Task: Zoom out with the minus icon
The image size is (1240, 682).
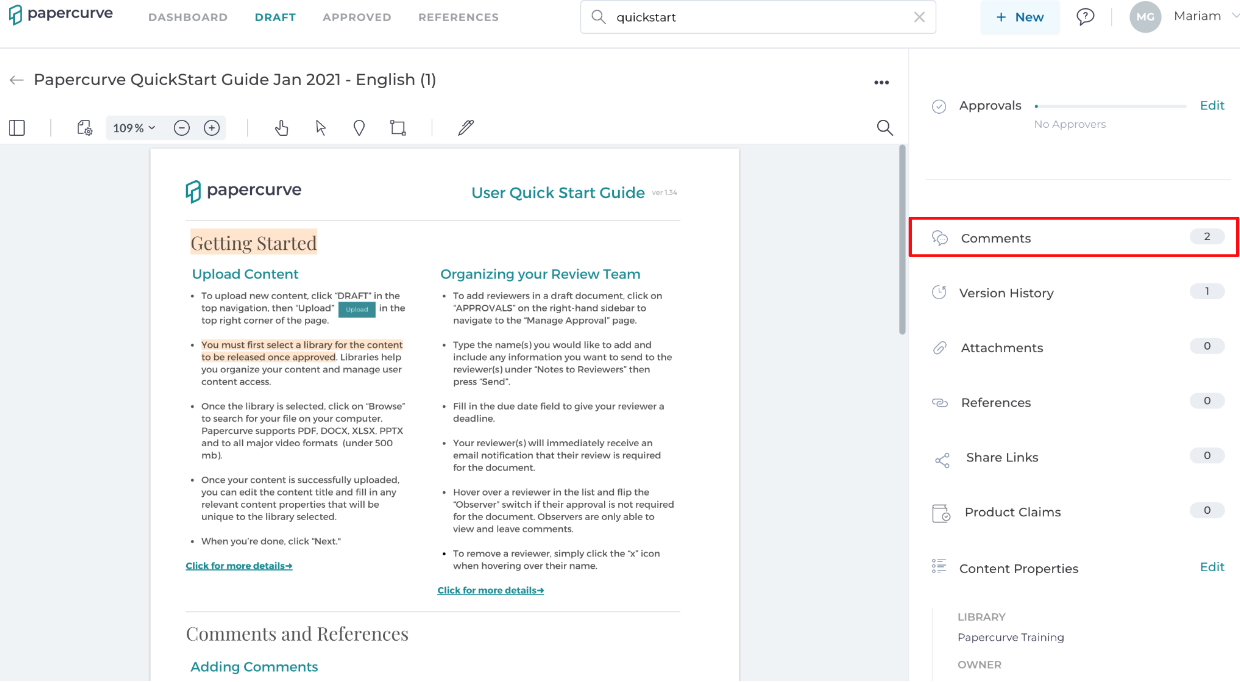Action: (182, 128)
